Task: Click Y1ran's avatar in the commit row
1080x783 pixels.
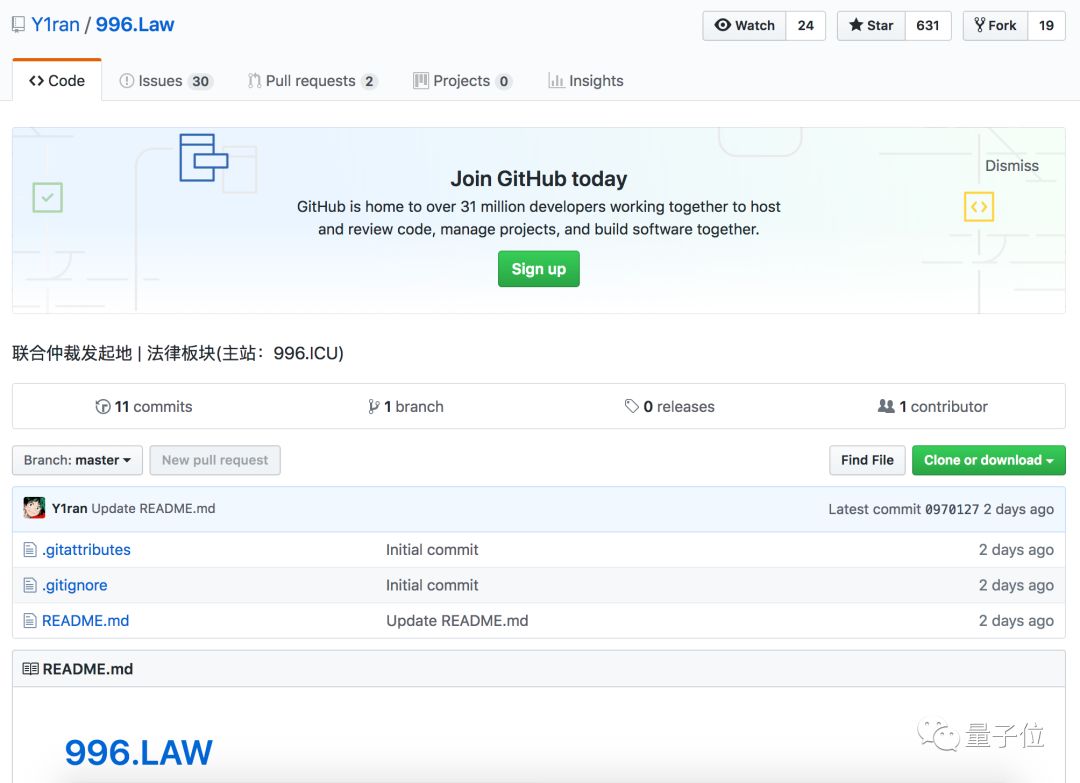Action: (34, 508)
